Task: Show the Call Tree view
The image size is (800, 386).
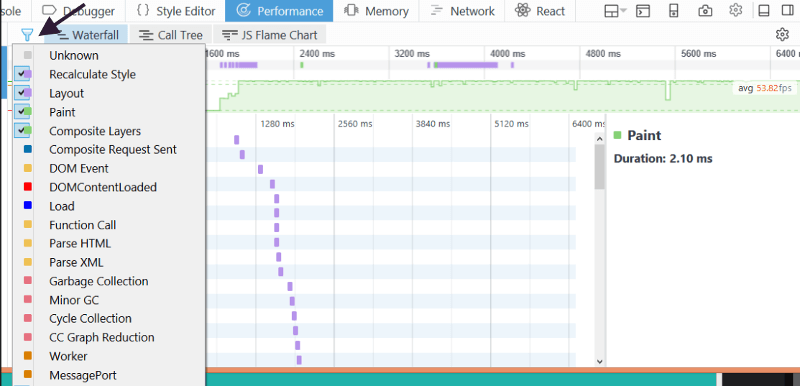Action: [171, 35]
